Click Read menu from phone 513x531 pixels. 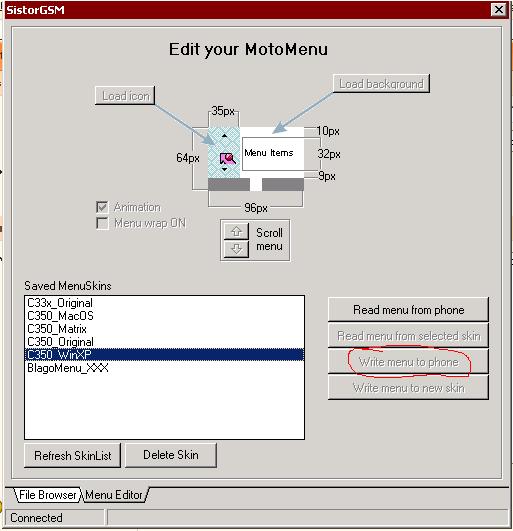(x=408, y=310)
